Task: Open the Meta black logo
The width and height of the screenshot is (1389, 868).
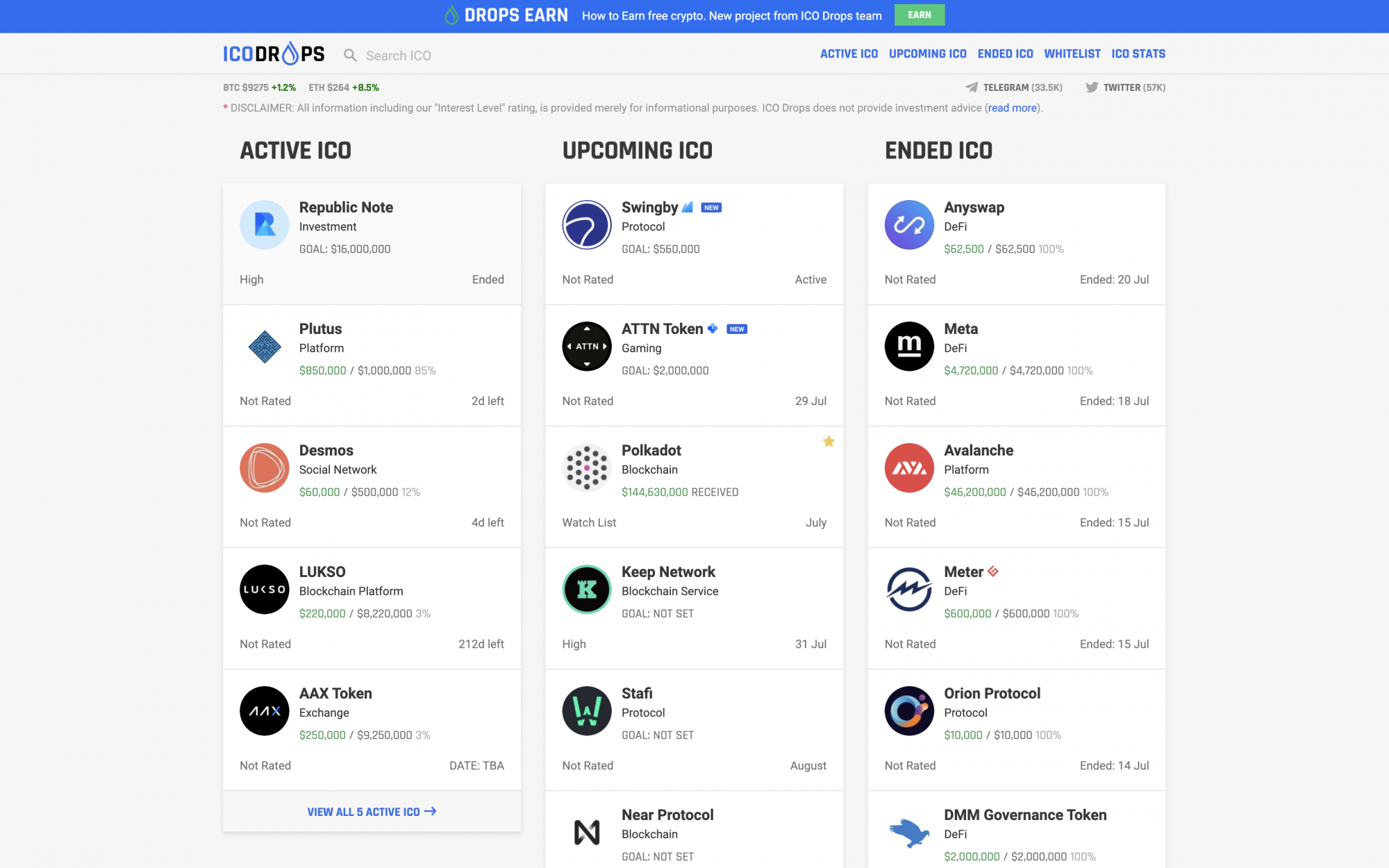Action: [x=909, y=347]
